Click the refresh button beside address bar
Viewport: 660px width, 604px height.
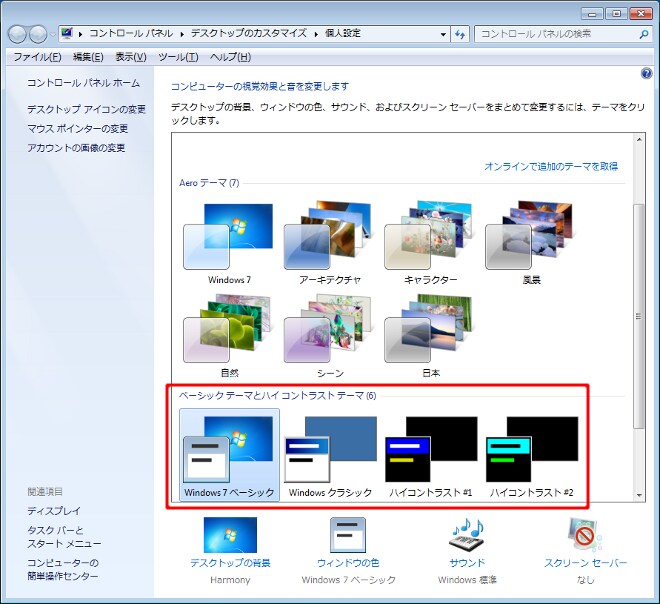(460, 34)
